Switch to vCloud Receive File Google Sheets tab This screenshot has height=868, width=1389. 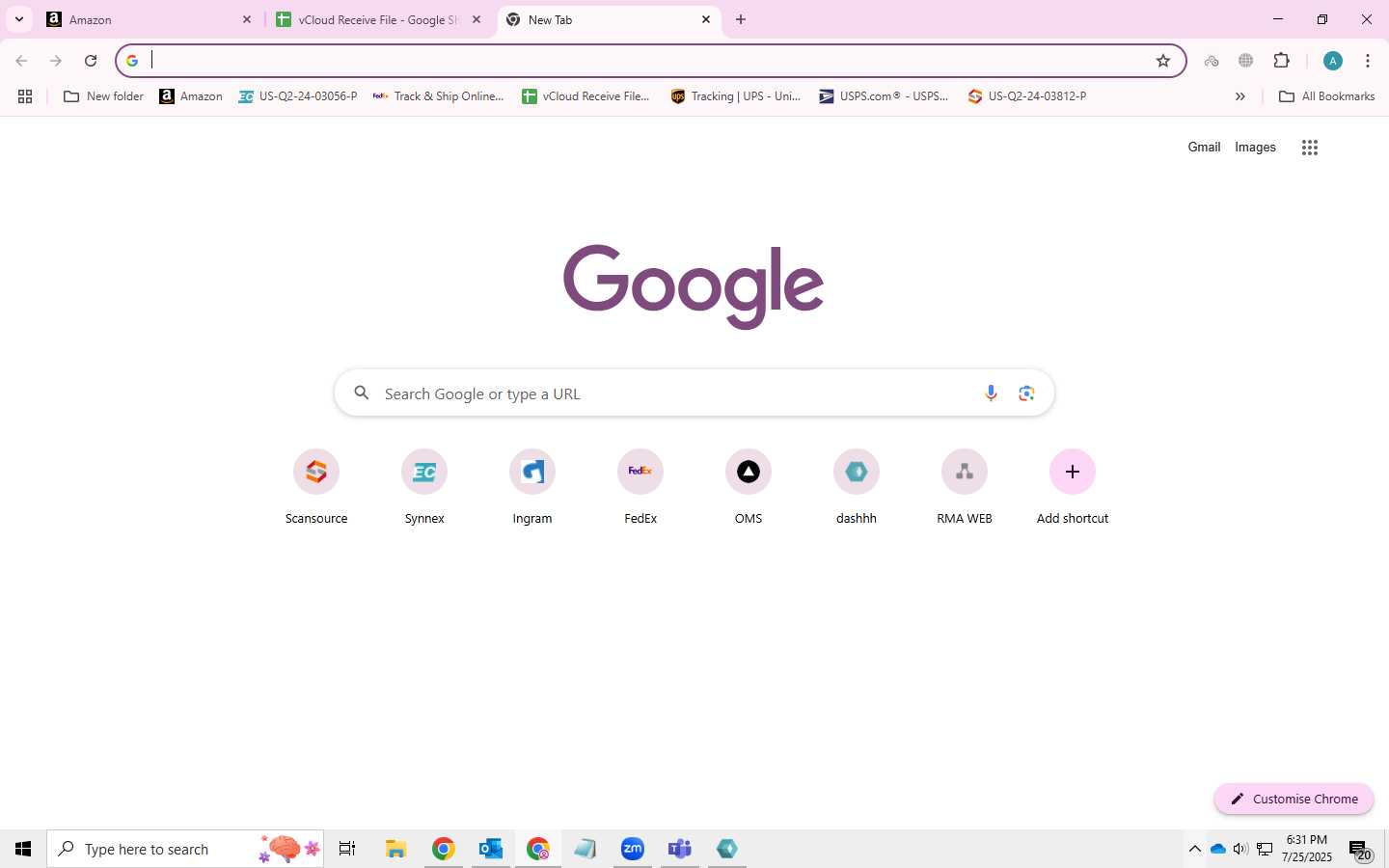[x=378, y=19]
